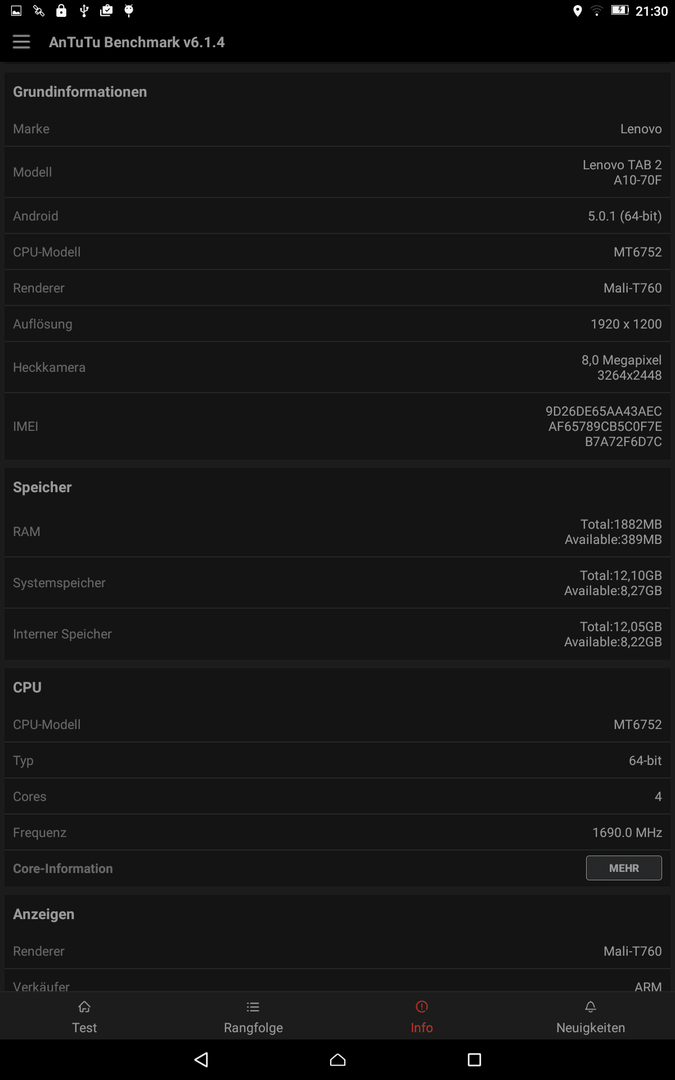Tap the Android home navigation button

click(x=338, y=1059)
